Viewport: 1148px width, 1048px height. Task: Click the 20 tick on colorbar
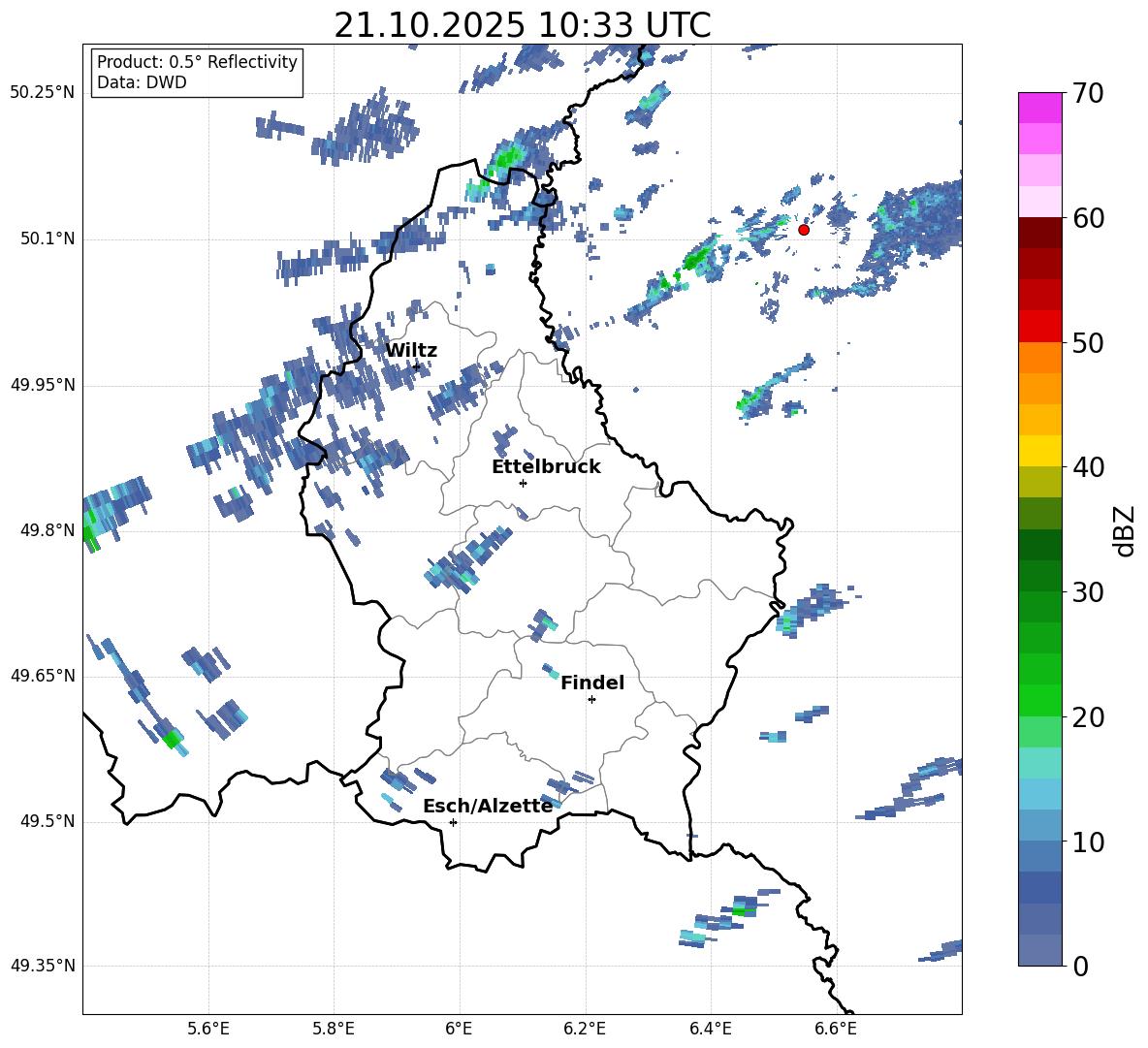pyautogui.click(x=1088, y=716)
